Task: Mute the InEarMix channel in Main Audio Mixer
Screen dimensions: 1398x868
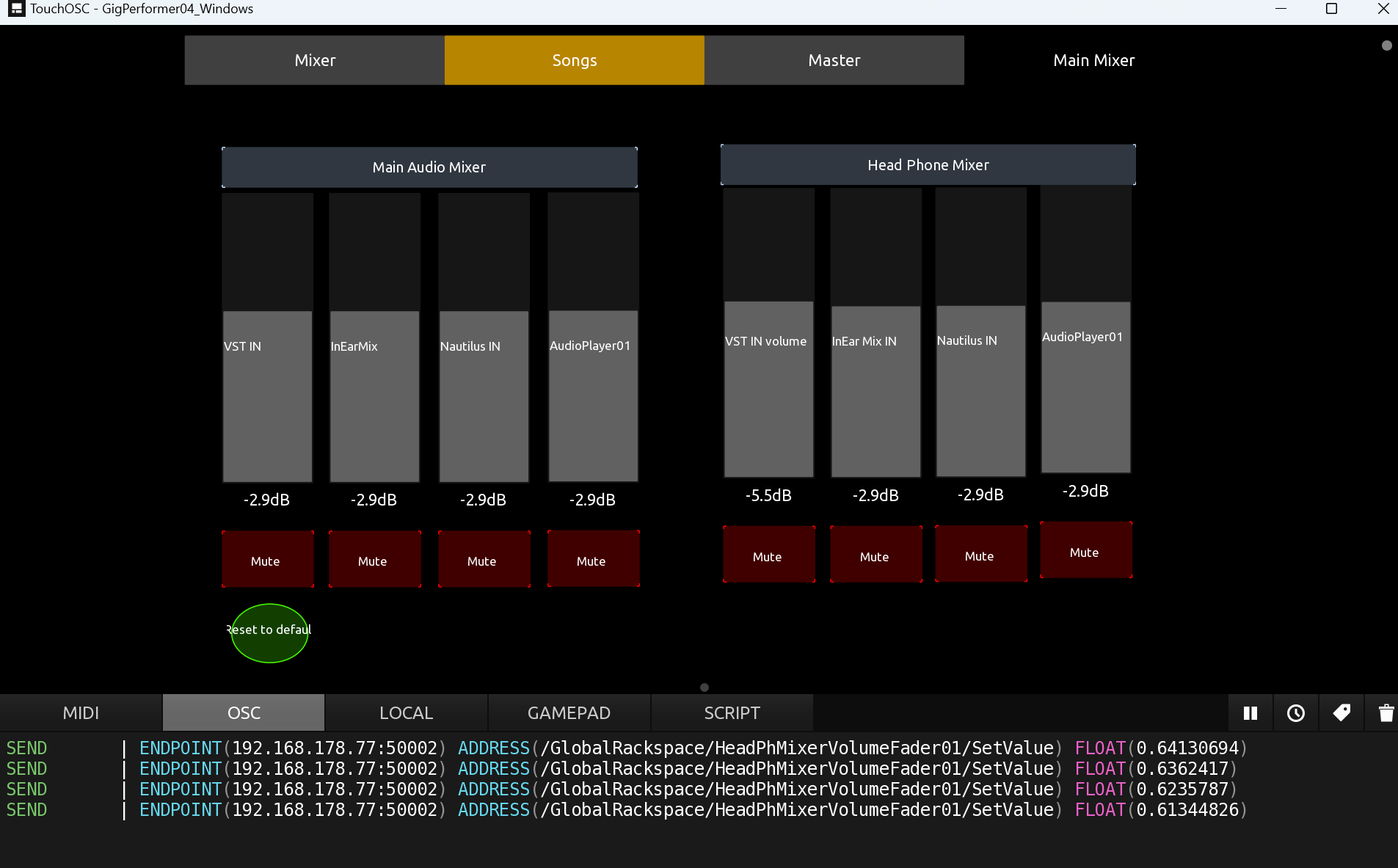Action: (375, 559)
